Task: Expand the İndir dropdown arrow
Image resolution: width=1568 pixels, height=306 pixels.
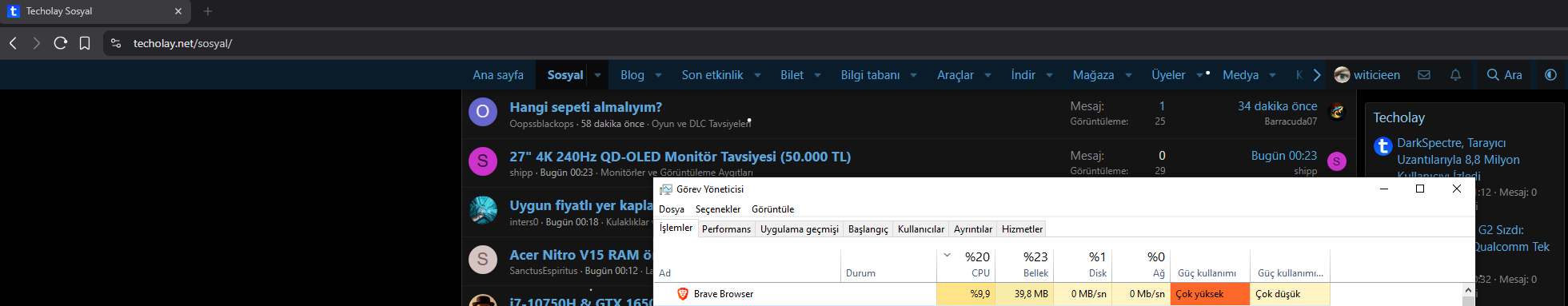Action: [x=1049, y=75]
